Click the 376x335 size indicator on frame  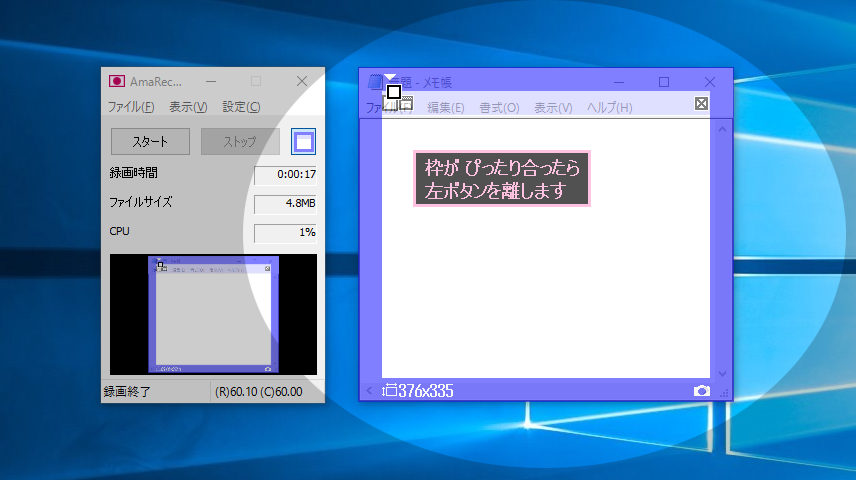coord(418,390)
